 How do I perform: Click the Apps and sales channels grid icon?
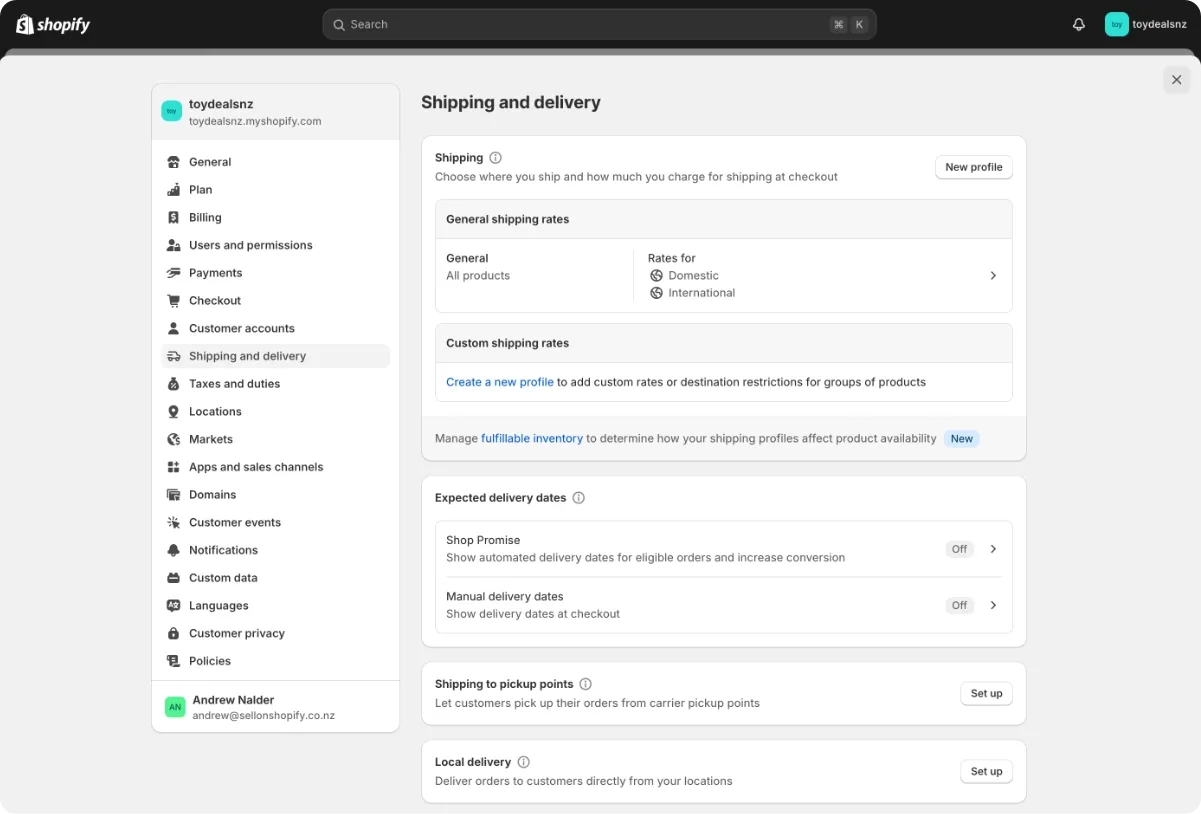173,467
